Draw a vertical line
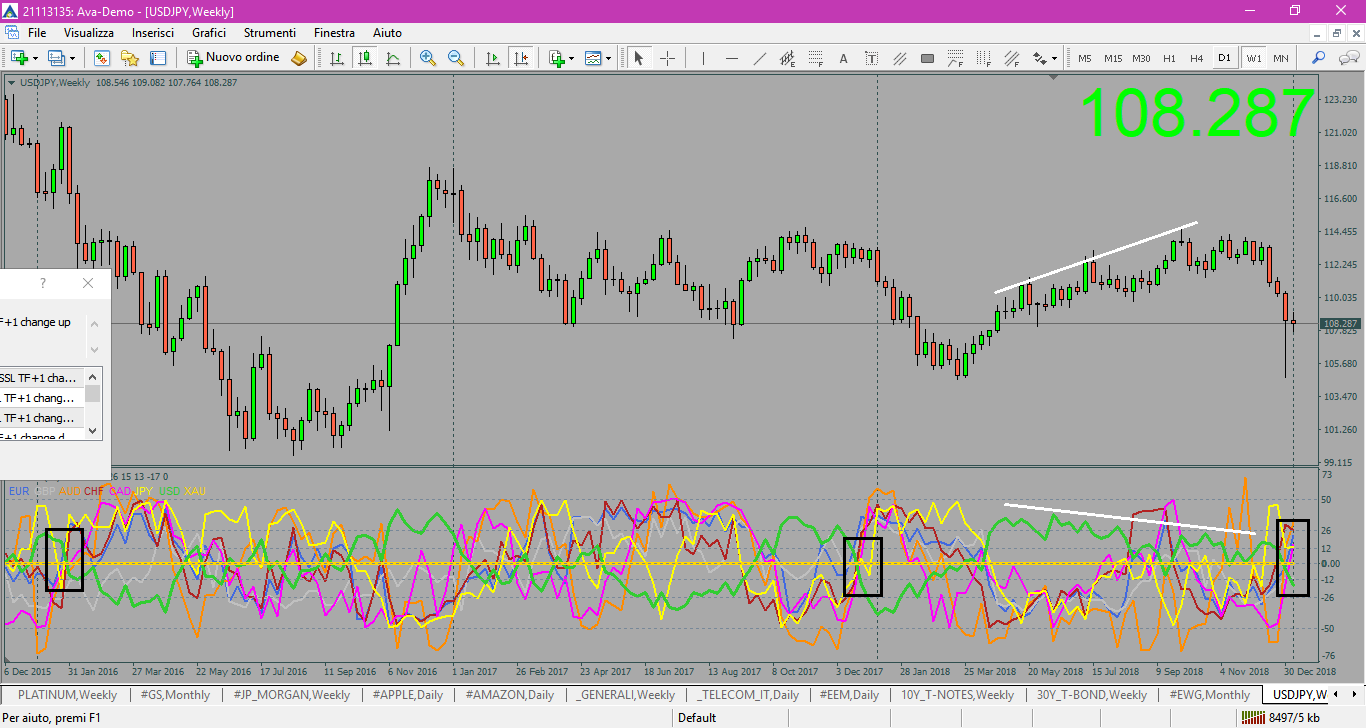Viewport: 1366px width, 728px height. (x=703, y=58)
